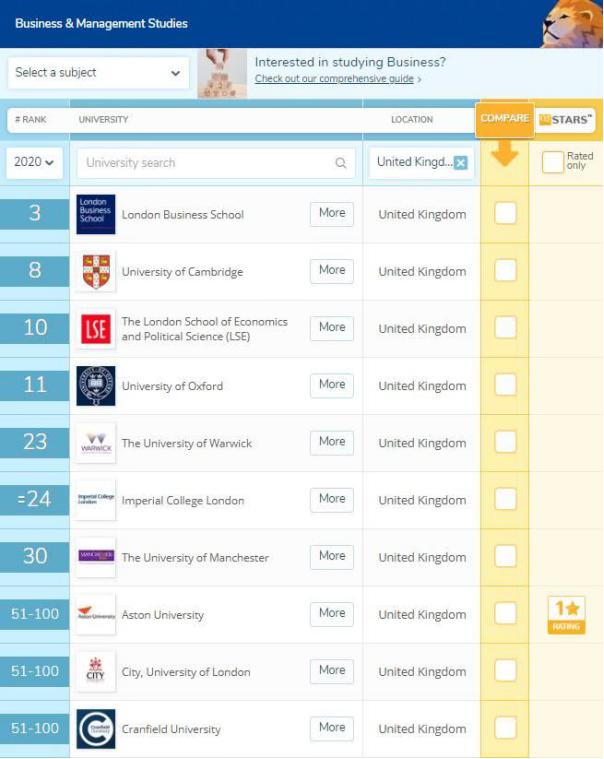Click the University of Oxford crest logo
This screenshot has width=604, height=759.
point(96,386)
